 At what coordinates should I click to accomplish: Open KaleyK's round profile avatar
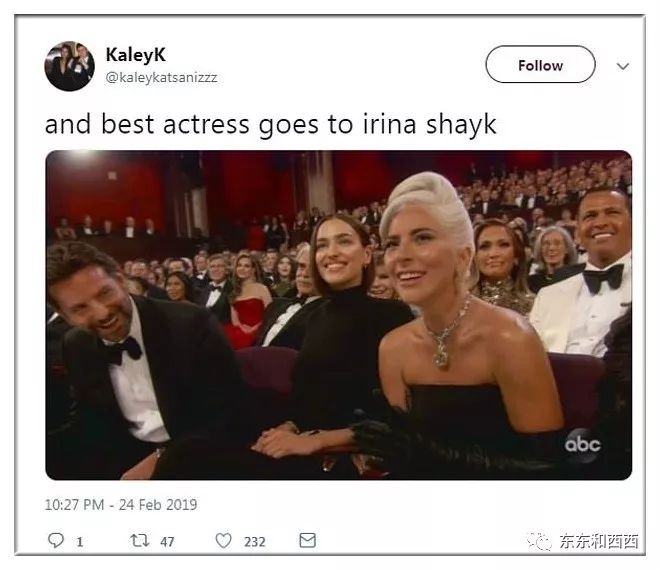(69, 66)
